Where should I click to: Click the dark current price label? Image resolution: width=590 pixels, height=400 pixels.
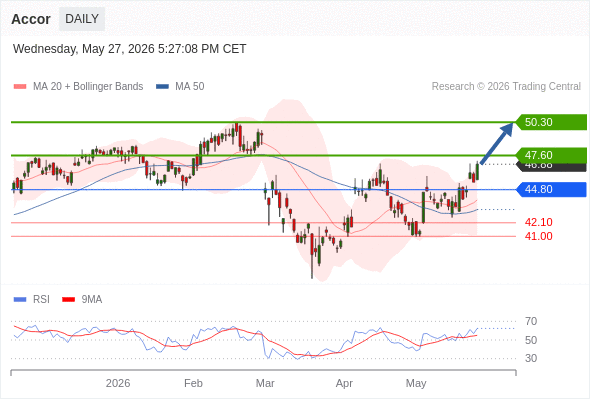pos(552,167)
